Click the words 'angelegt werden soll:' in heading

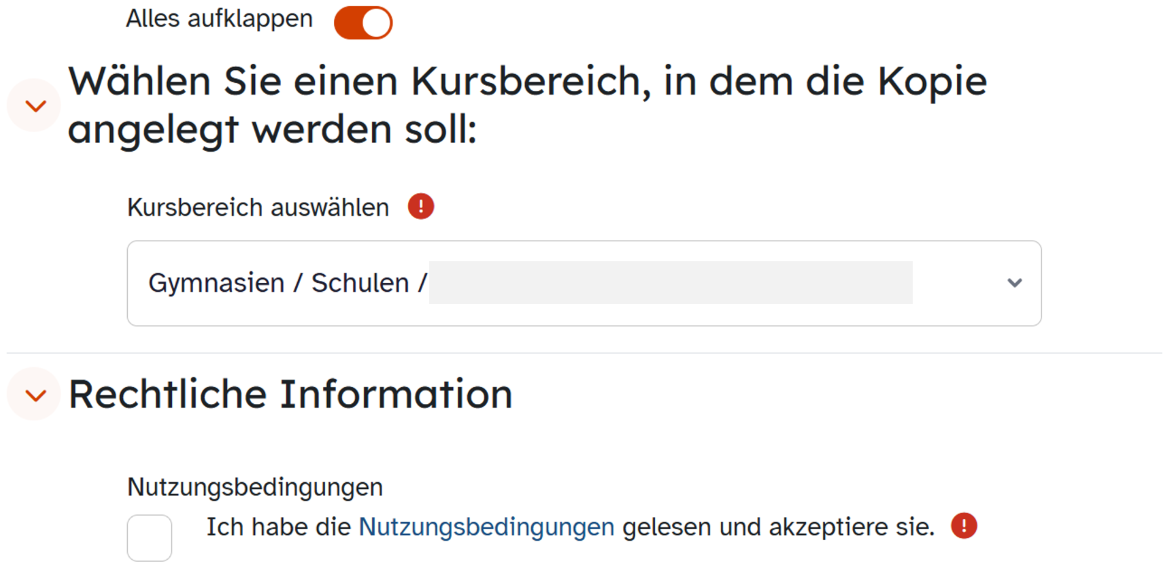pos(272,129)
